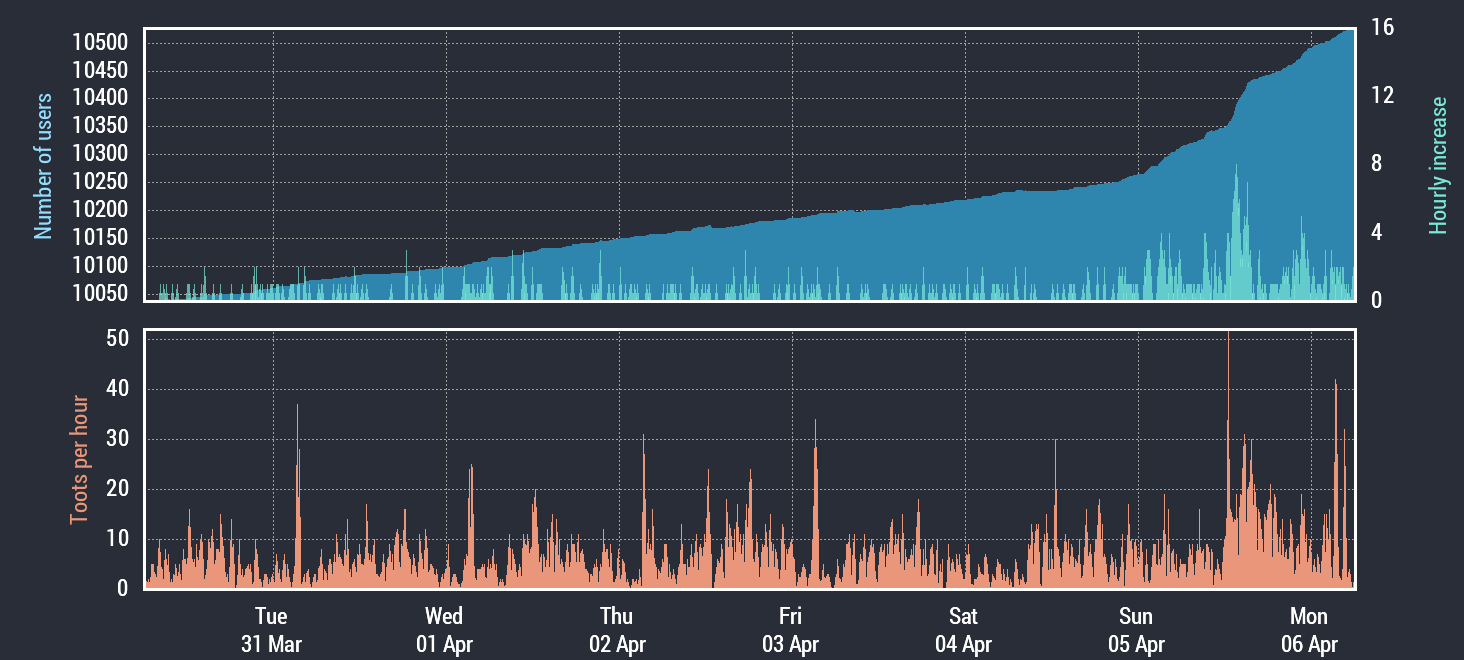Click the 16 tick on hourly increase axis

[1382, 28]
